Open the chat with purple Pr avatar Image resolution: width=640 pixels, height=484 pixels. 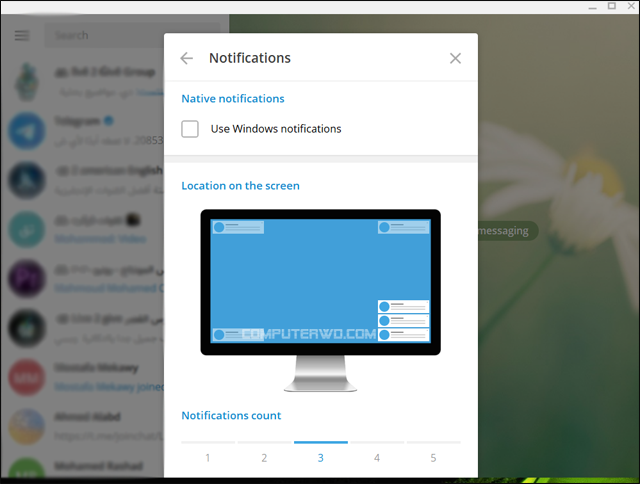pyautogui.click(x=82, y=279)
